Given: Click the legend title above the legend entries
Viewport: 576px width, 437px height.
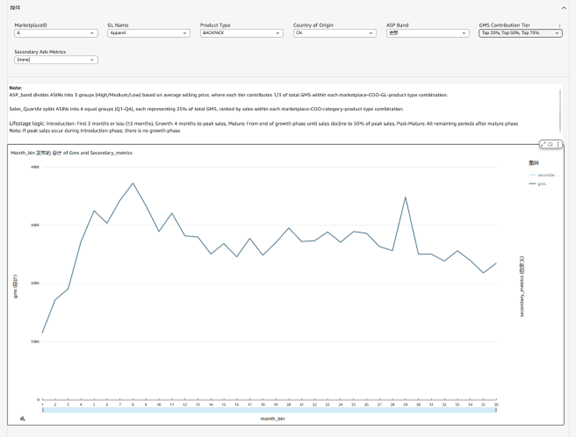Looking at the screenshot, I should click(534, 163).
